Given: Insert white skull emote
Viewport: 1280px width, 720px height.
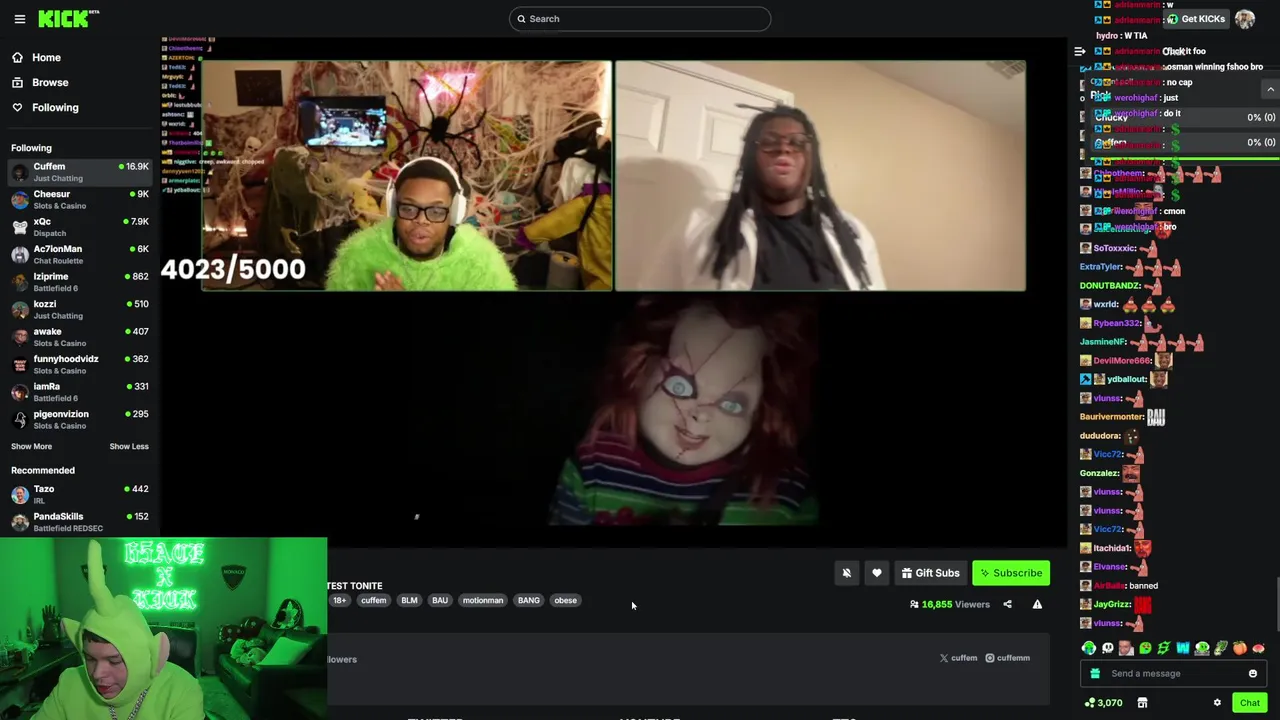Looking at the screenshot, I should [1108, 648].
